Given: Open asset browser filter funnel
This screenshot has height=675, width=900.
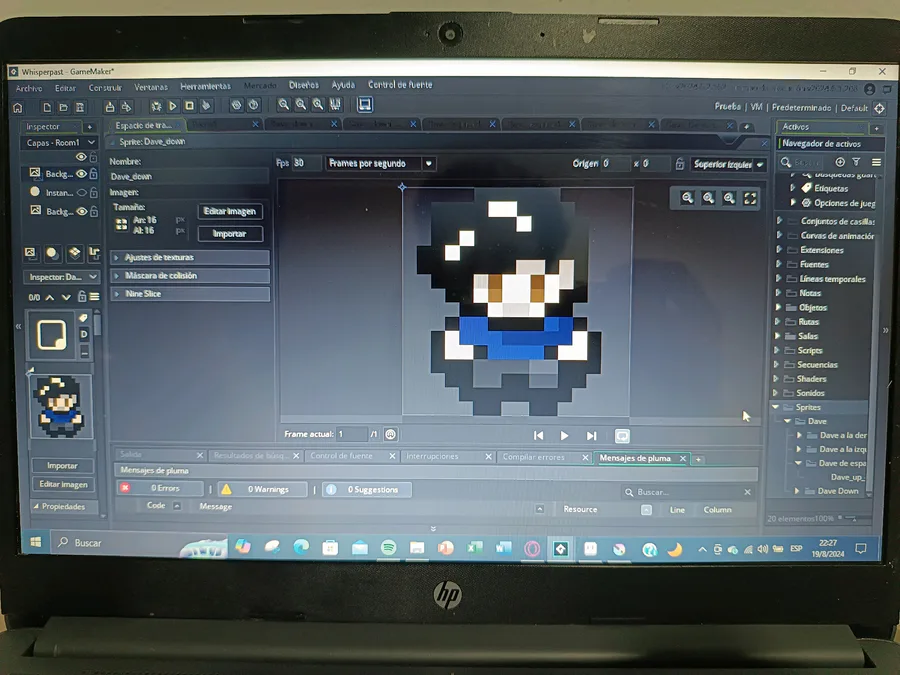Looking at the screenshot, I should 856,162.
